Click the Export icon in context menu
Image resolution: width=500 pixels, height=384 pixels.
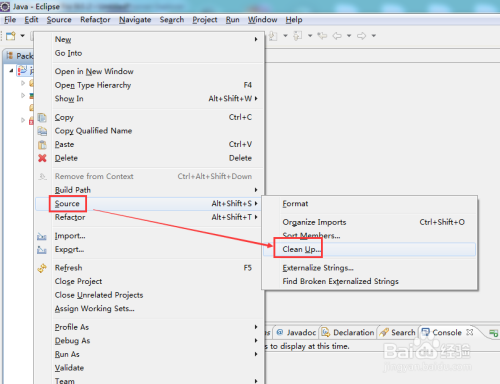pyautogui.click(x=42, y=249)
